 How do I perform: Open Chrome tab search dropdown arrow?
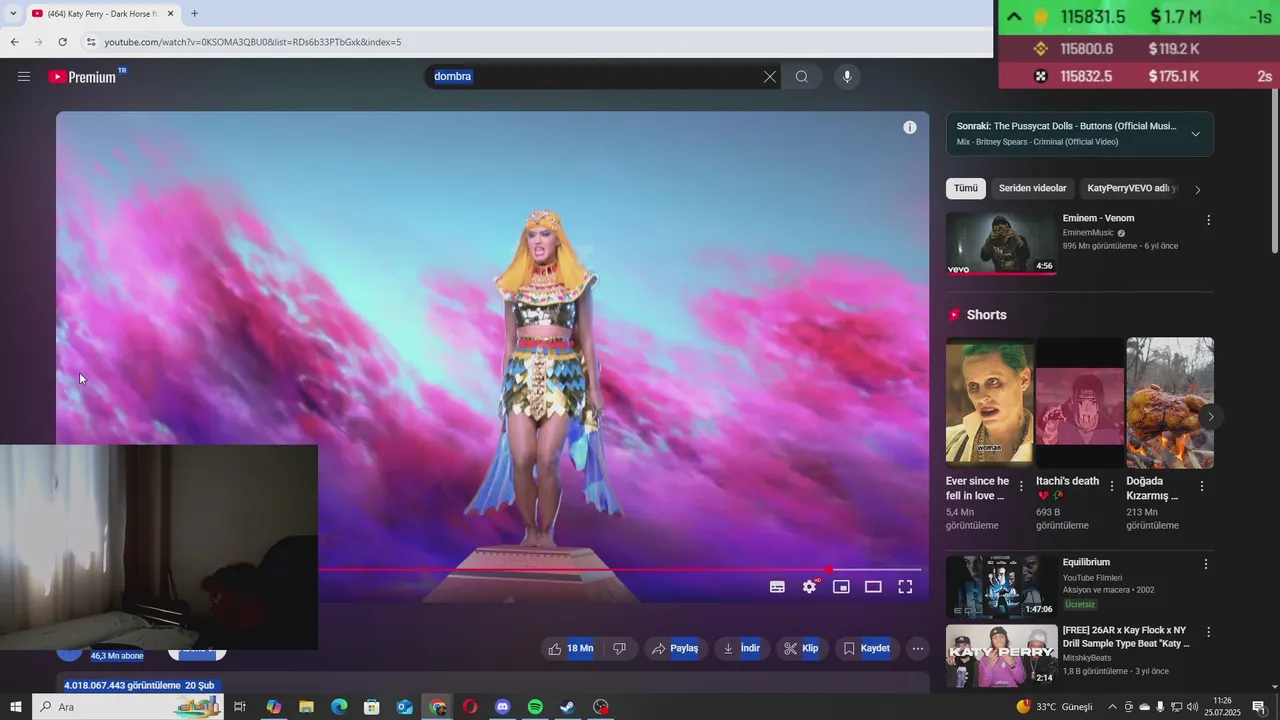point(13,14)
